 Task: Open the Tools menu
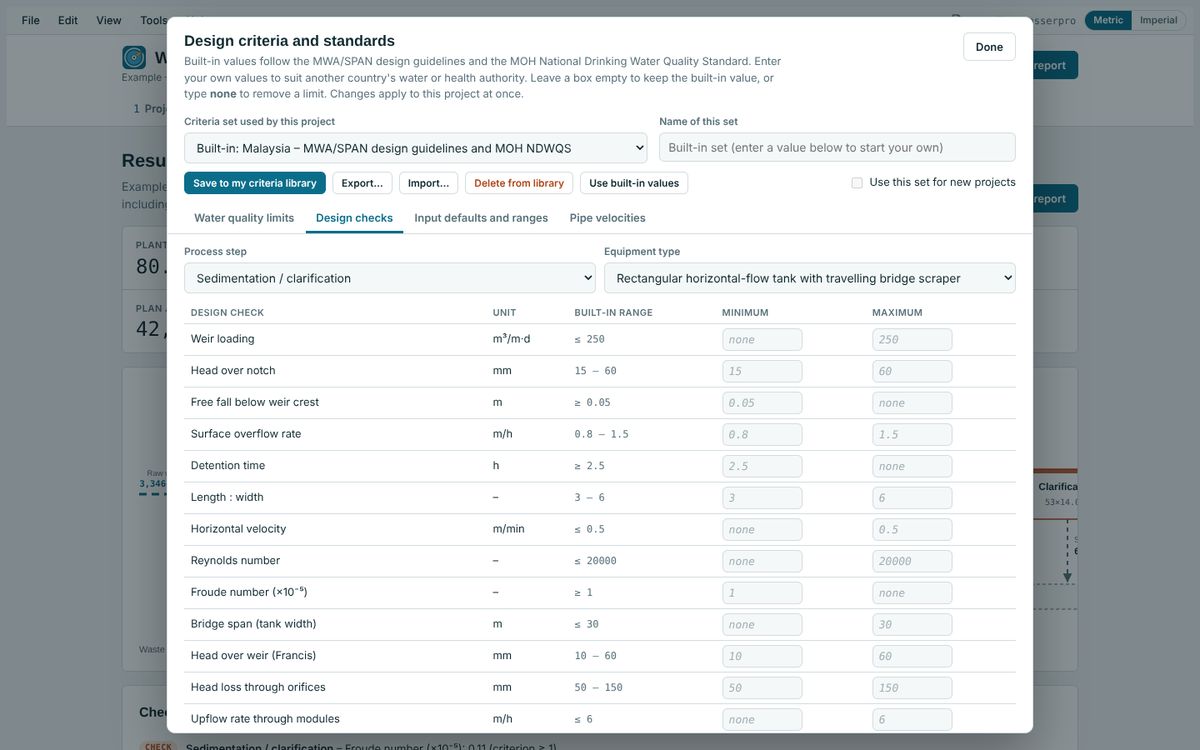click(x=153, y=20)
